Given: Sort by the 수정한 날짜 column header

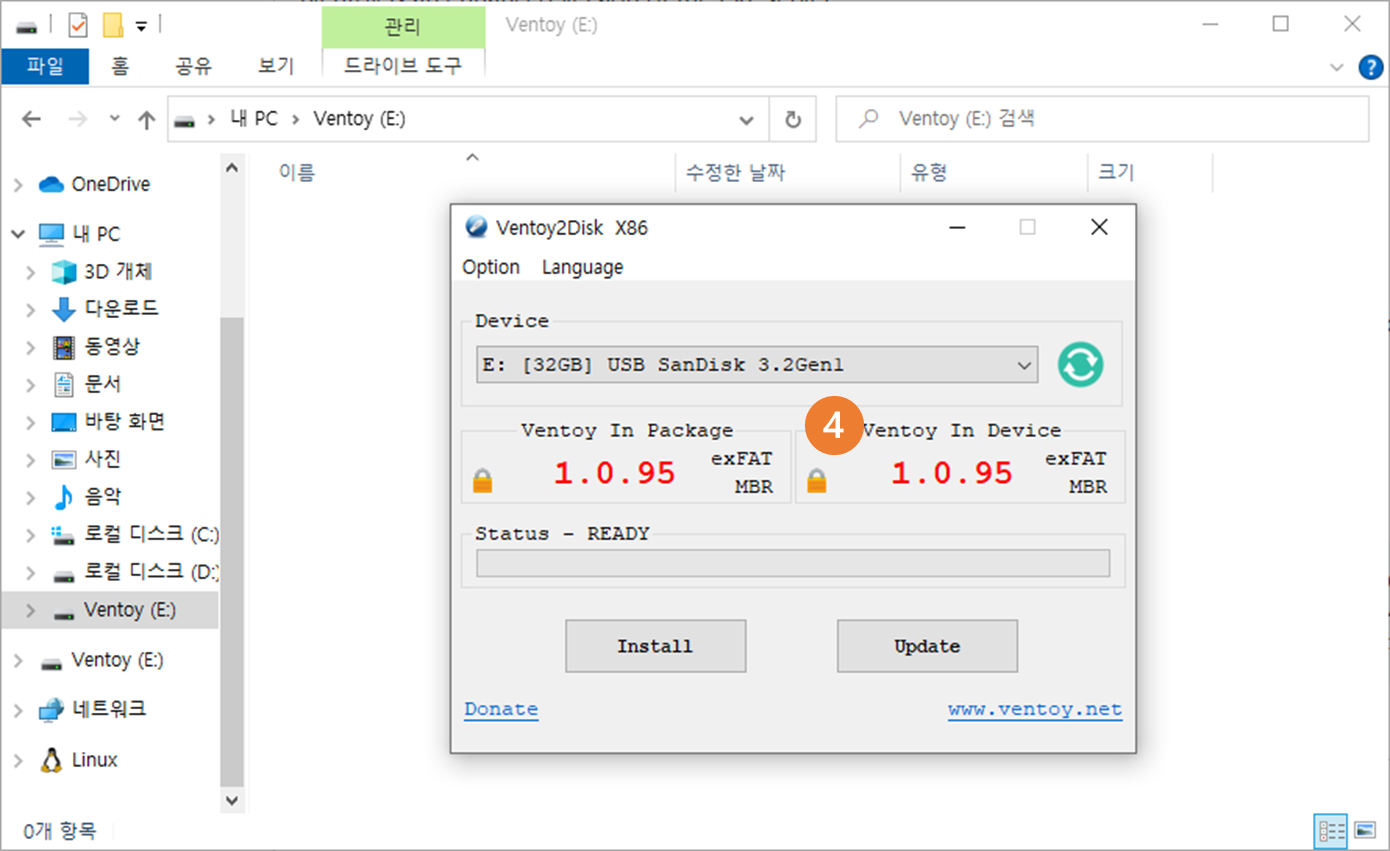Looking at the screenshot, I should click(735, 173).
